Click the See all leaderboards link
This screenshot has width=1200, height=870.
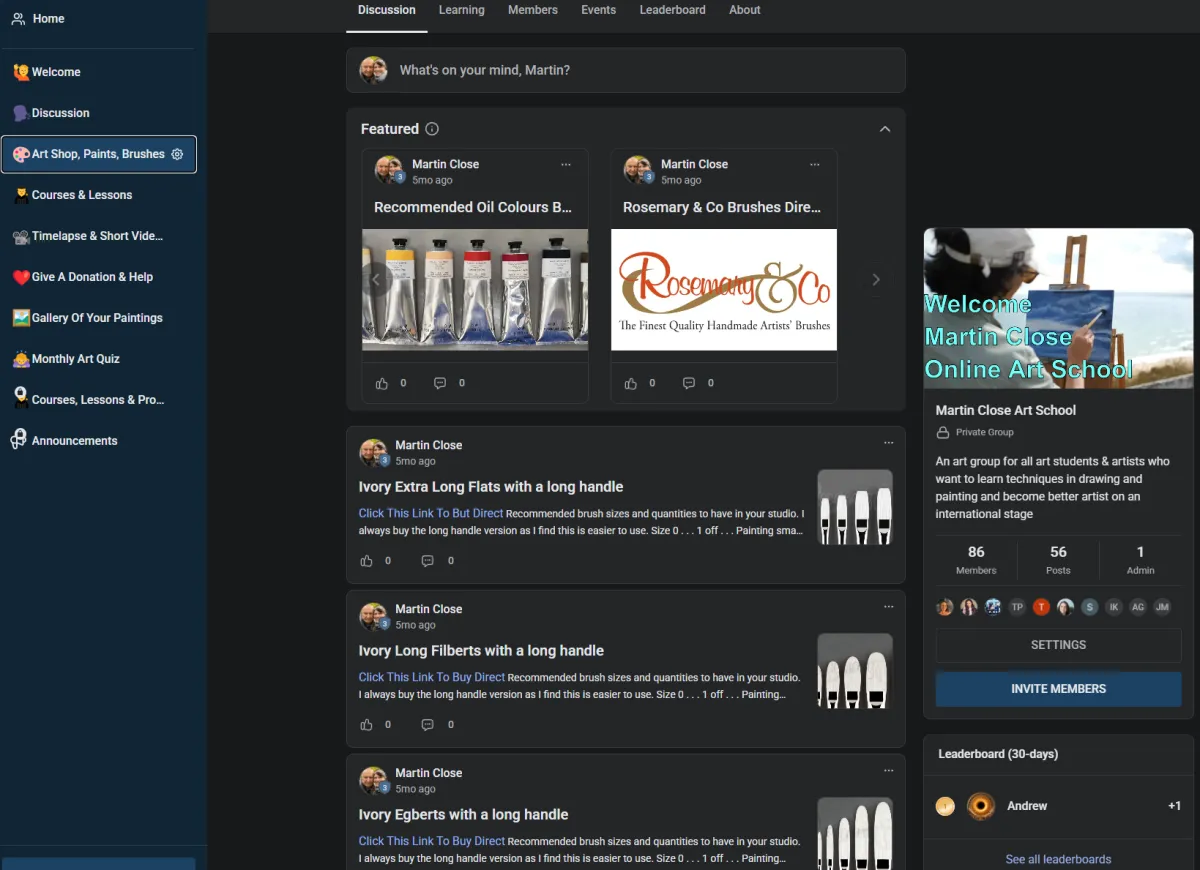[1058, 859]
